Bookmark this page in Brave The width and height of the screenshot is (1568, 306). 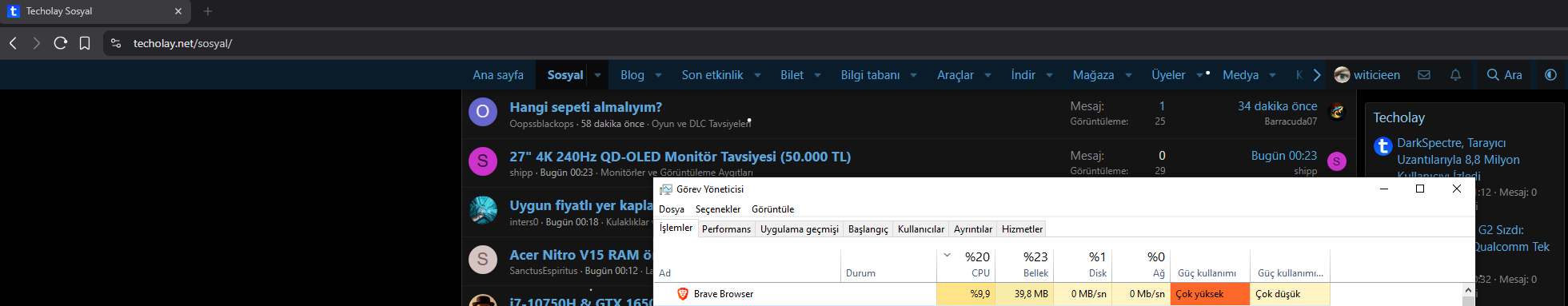(x=85, y=43)
